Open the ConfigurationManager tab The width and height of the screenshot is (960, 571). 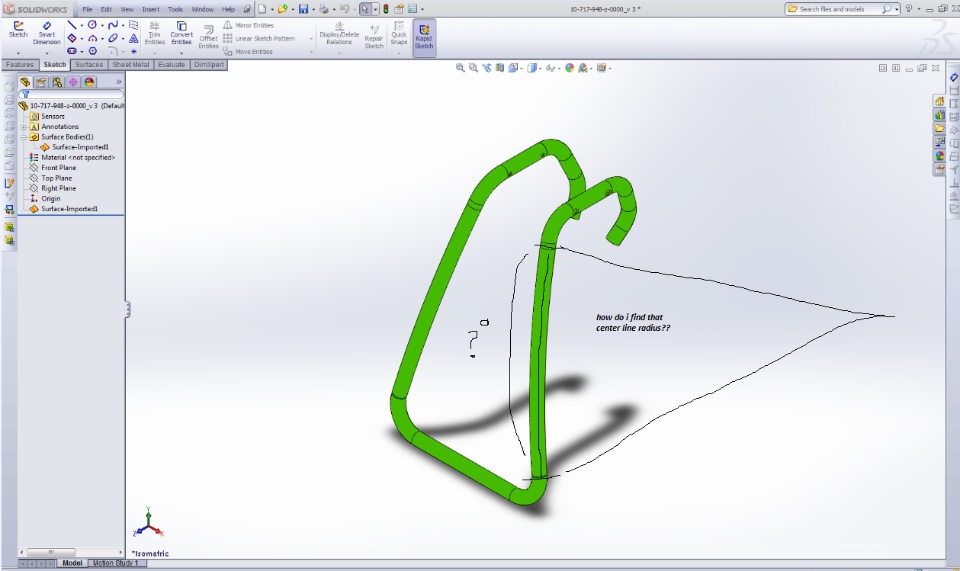point(57,81)
